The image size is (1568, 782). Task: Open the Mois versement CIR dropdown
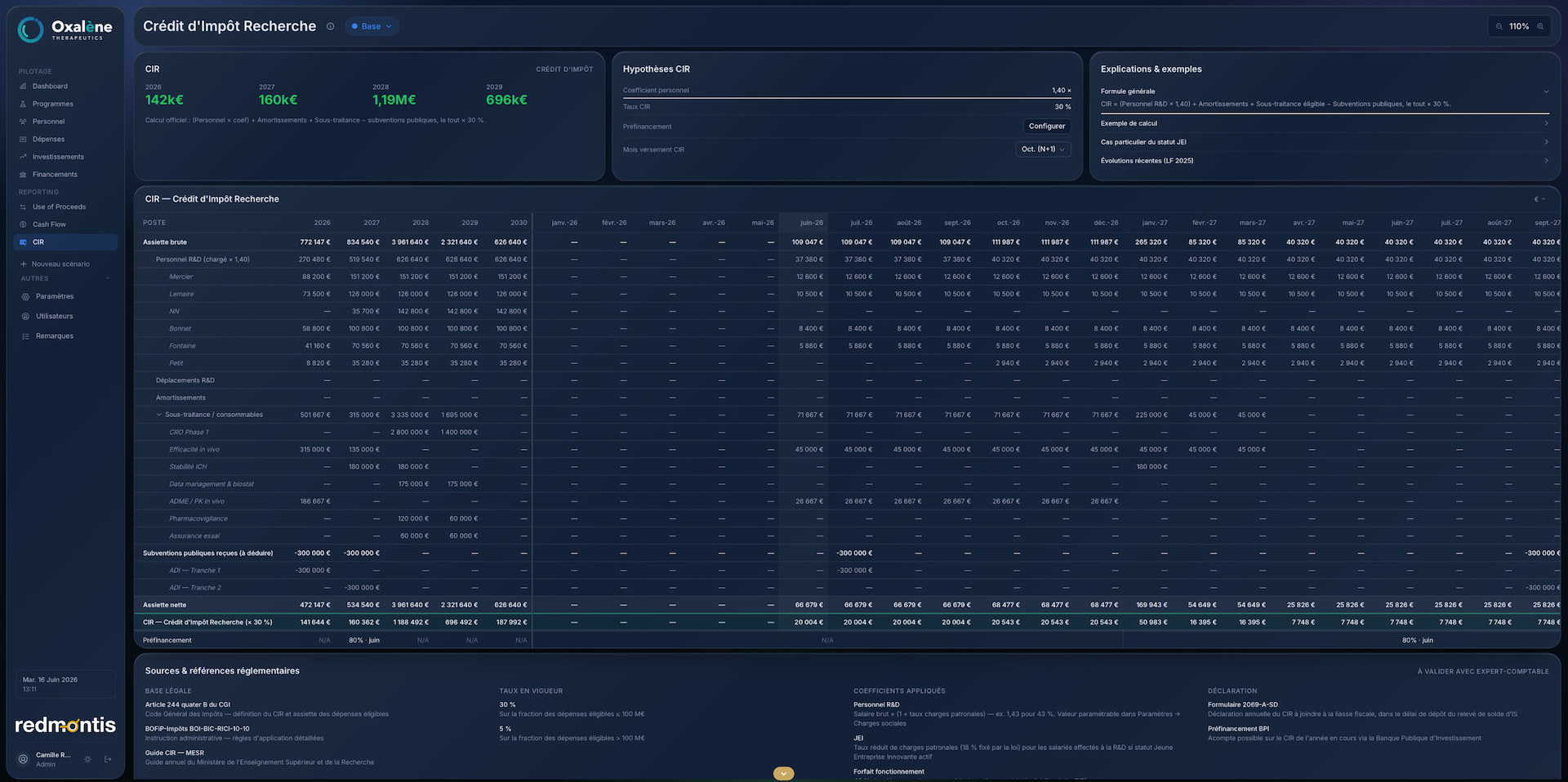(x=1043, y=149)
